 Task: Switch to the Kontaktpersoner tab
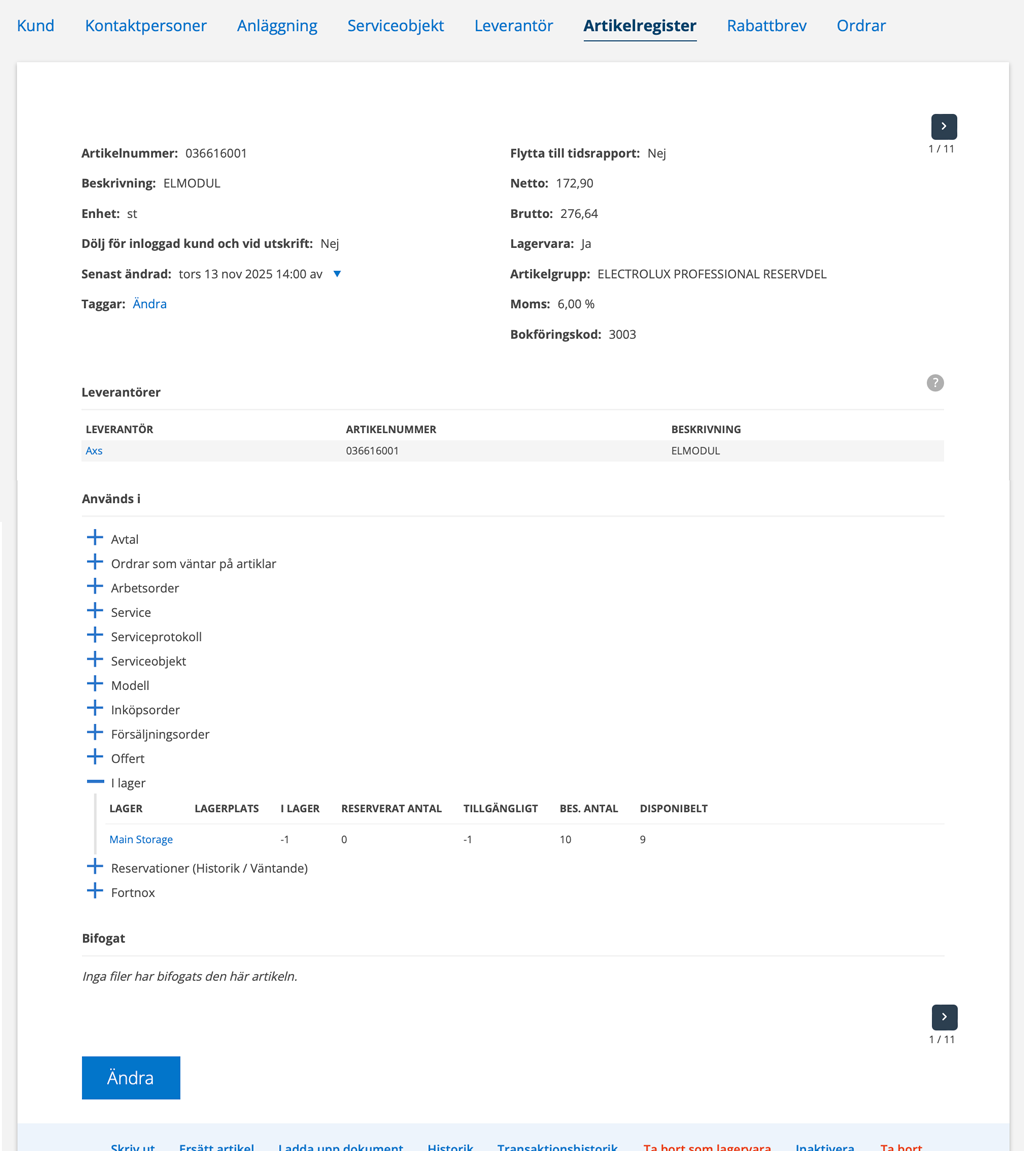click(146, 26)
